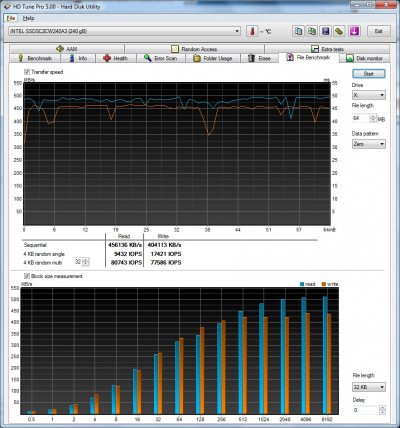Expand the 32 KB file length dropdown
The height and width of the screenshot is (428, 400).
pyautogui.click(x=369, y=387)
